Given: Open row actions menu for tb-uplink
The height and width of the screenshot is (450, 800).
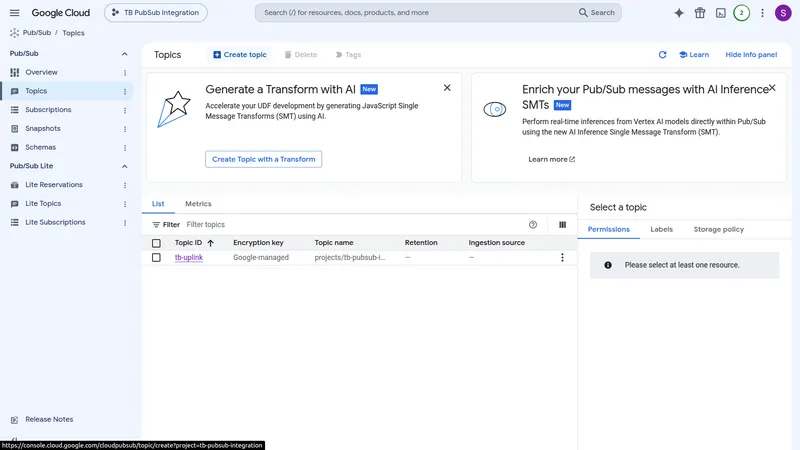Looking at the screenshot, I should click(x=562, y=258).
